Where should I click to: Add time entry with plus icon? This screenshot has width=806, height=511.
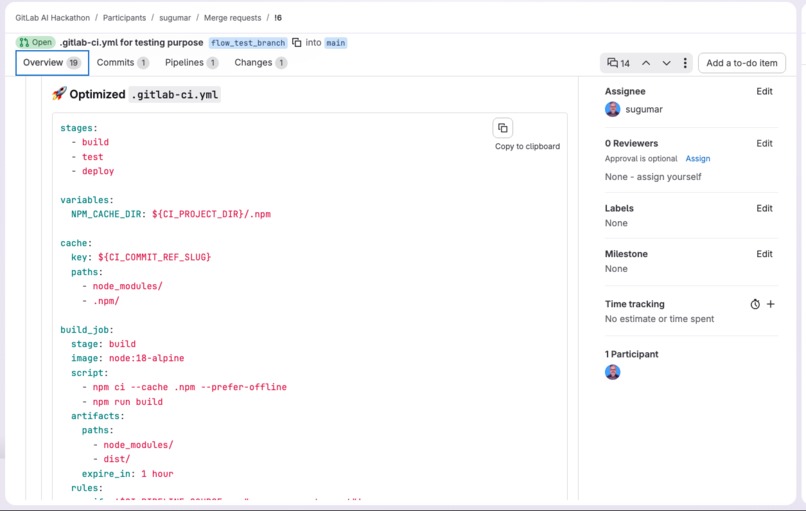(771, 304)
